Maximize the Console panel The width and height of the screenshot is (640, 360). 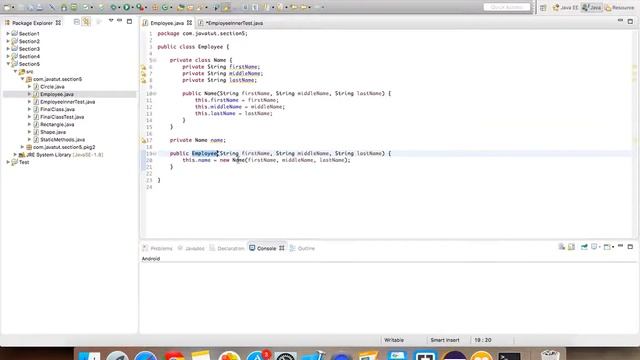[x=630, y=247]
